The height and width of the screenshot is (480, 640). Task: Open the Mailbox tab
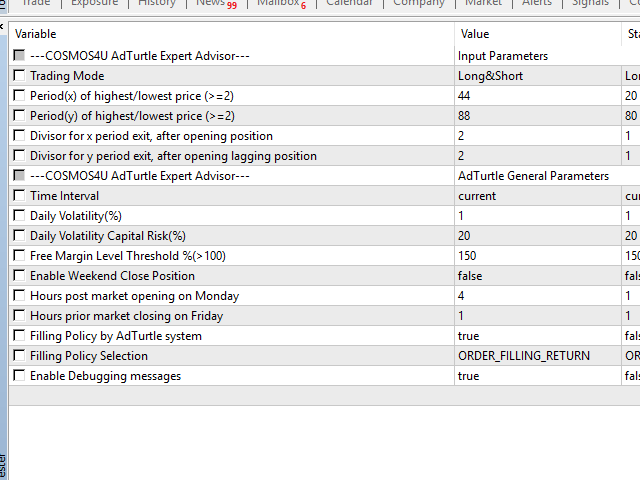(280, 3)
